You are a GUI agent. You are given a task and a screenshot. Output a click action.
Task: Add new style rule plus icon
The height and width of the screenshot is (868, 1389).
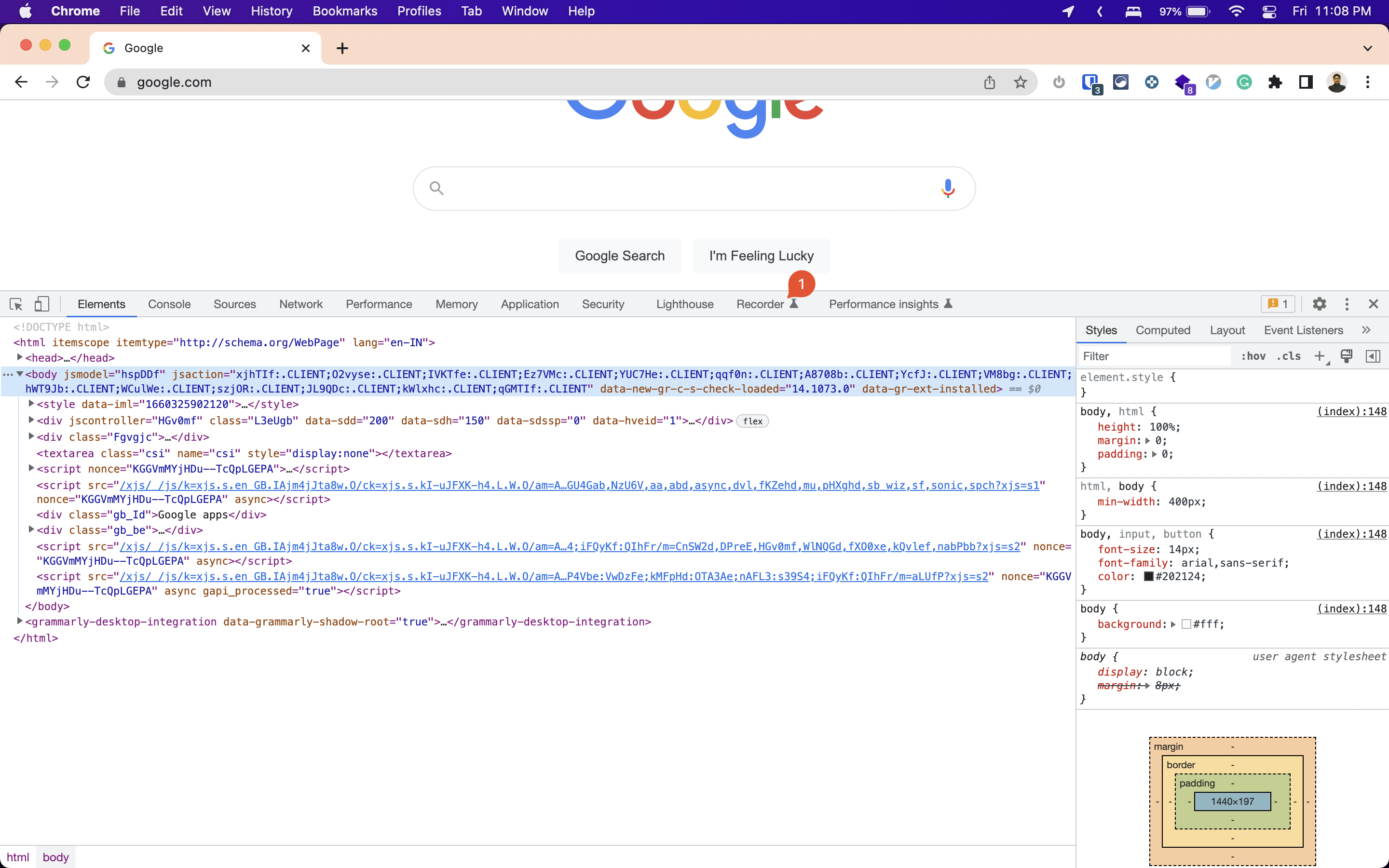1320,356
